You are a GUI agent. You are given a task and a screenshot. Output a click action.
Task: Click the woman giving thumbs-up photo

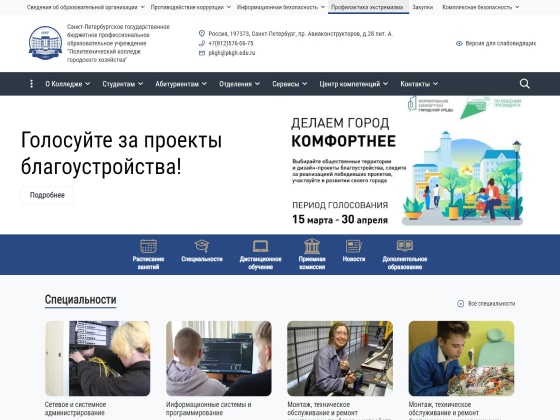click(340, 358)
